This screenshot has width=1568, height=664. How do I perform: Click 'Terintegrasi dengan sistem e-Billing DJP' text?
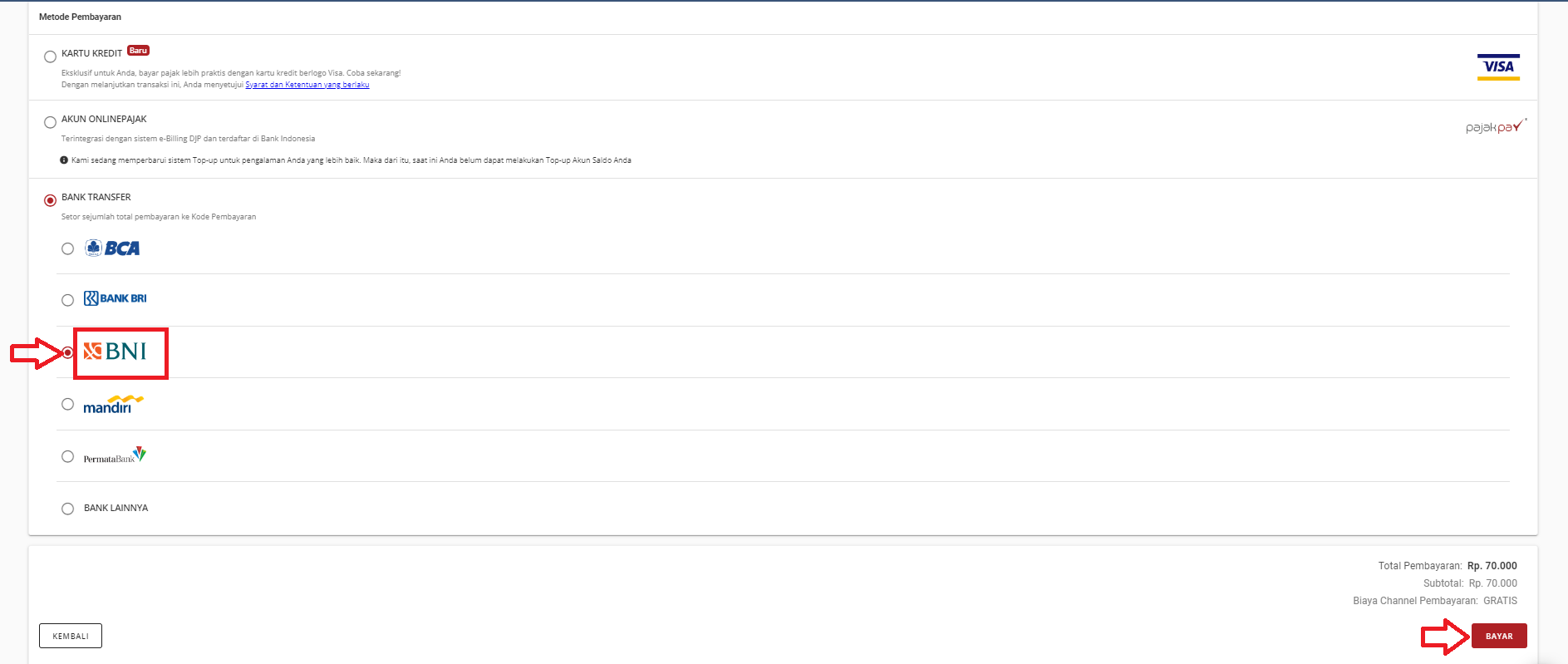coord(188,139)
